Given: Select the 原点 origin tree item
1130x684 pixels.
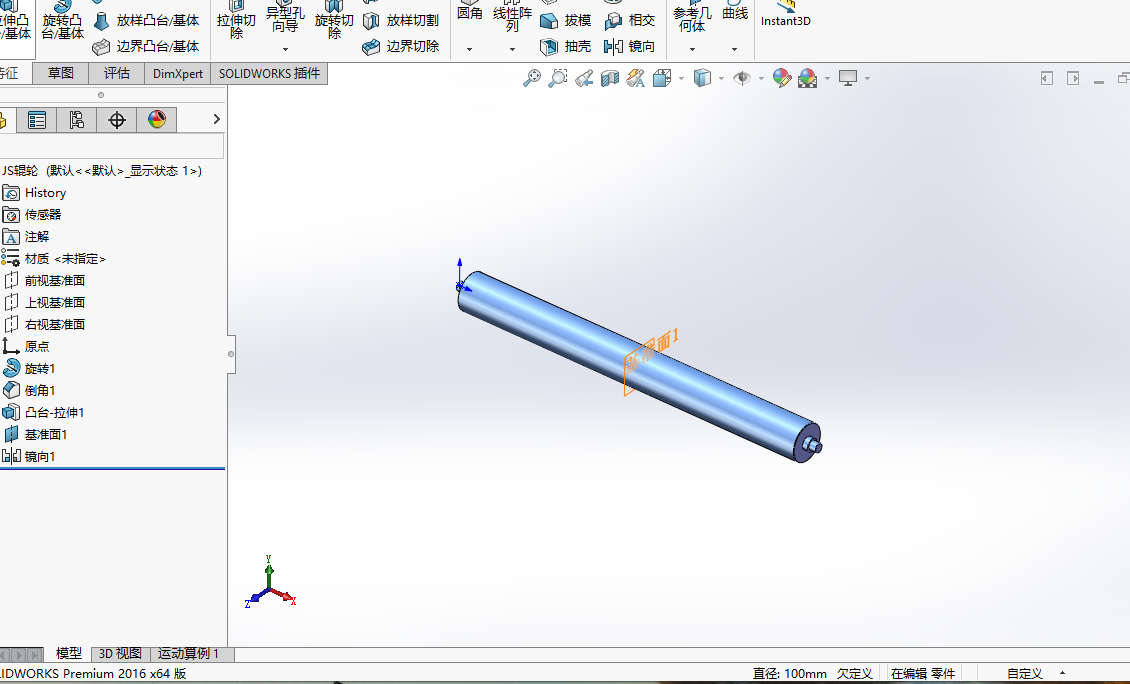Looking at the screenshot, I should (26, 347).
